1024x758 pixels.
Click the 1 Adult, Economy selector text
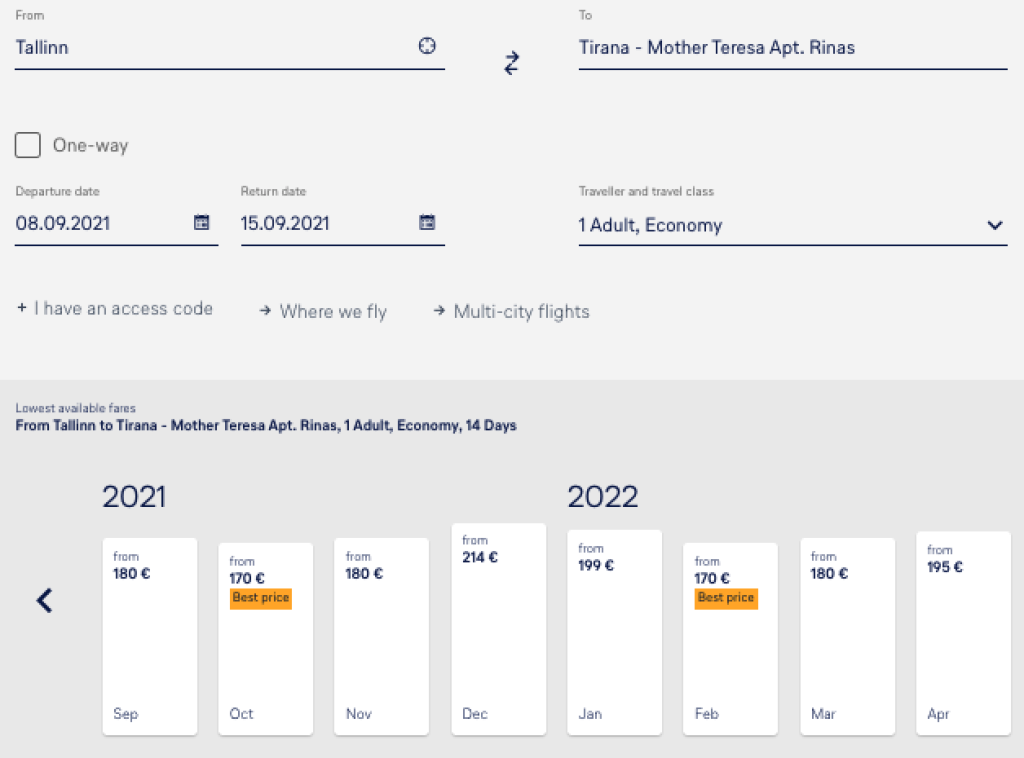pyautogui.click(x=650, y=225)
